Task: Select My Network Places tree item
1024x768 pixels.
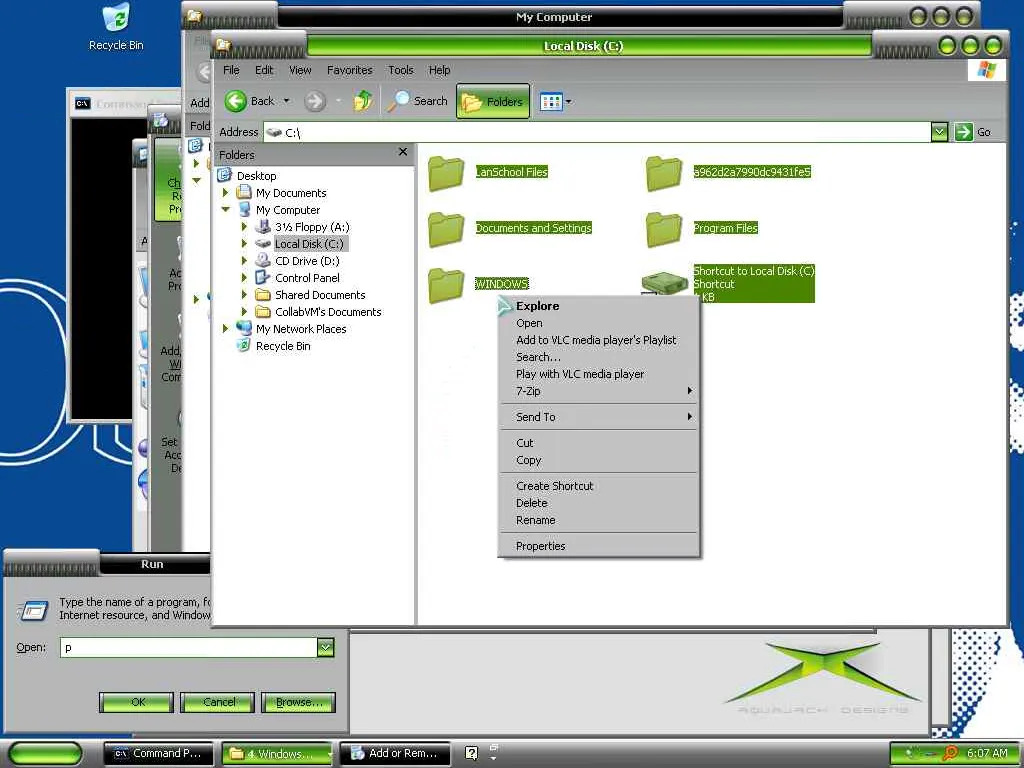Action: (301, 329)
